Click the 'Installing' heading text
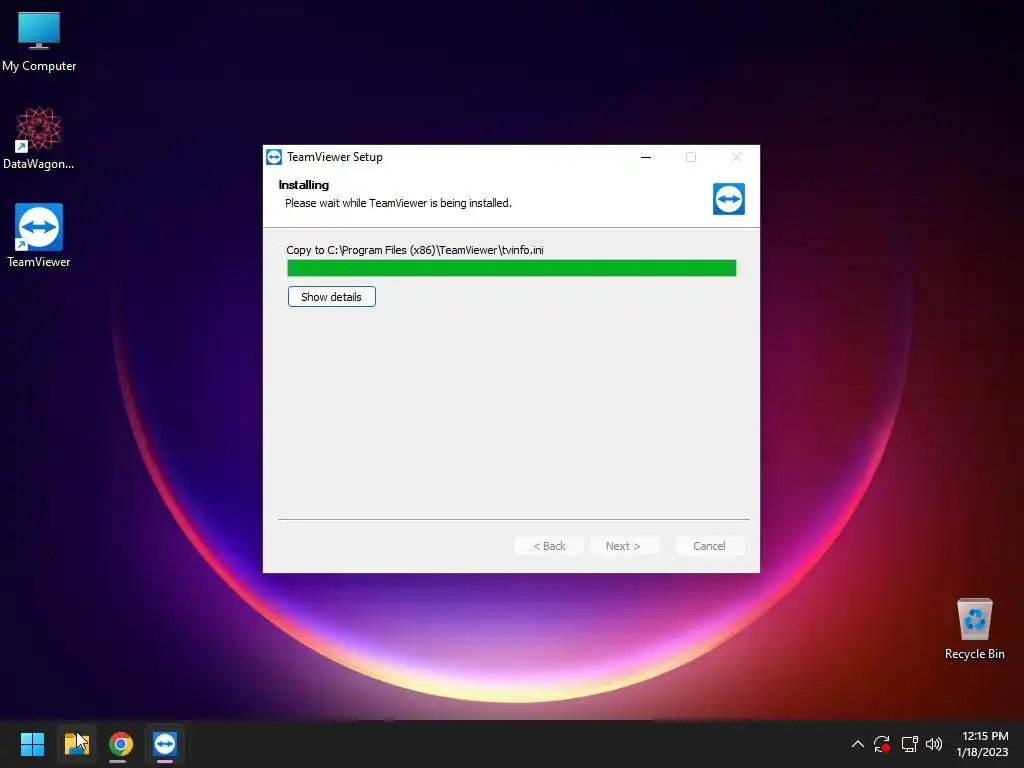 304,185
